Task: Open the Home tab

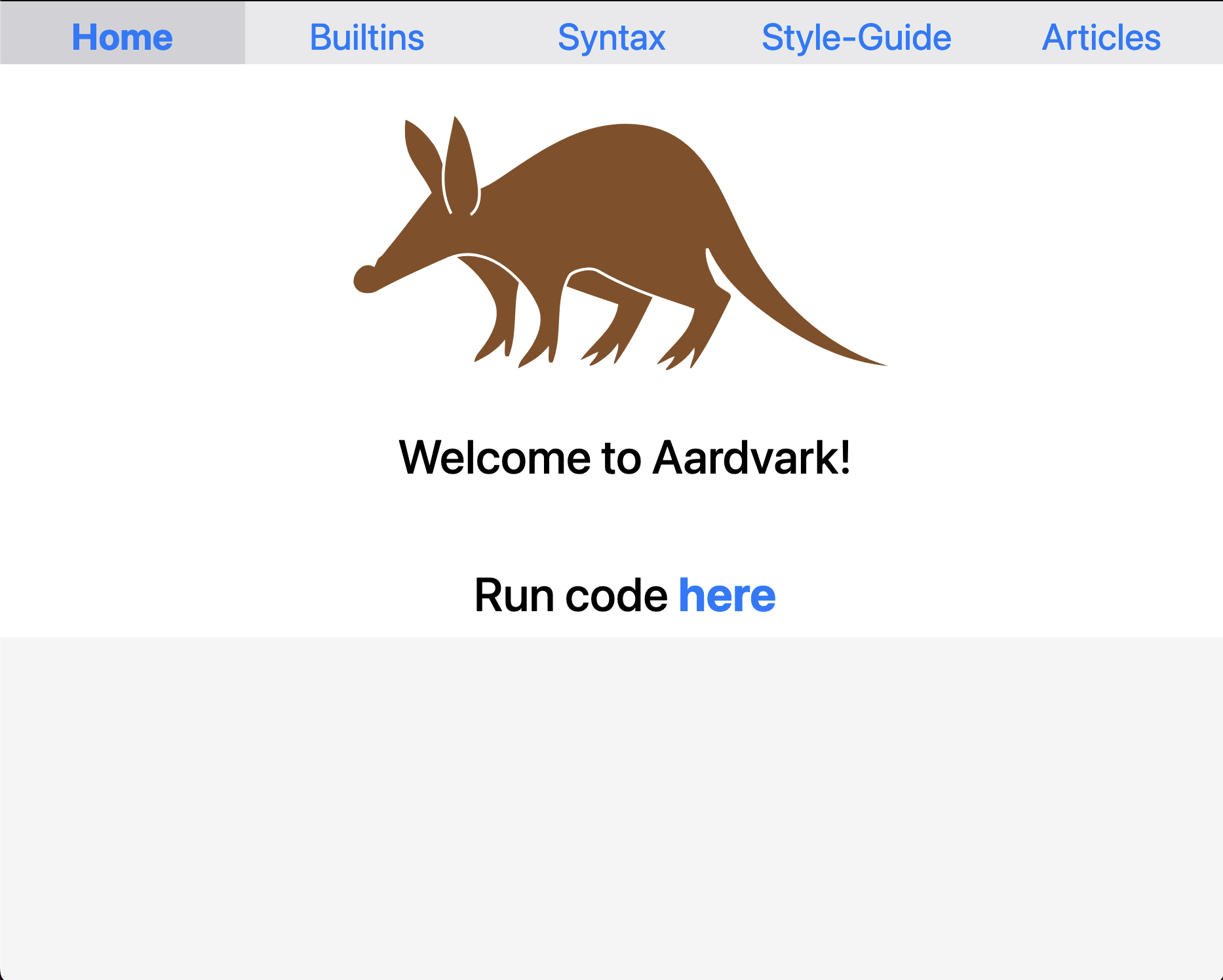Action: point(122,37)
